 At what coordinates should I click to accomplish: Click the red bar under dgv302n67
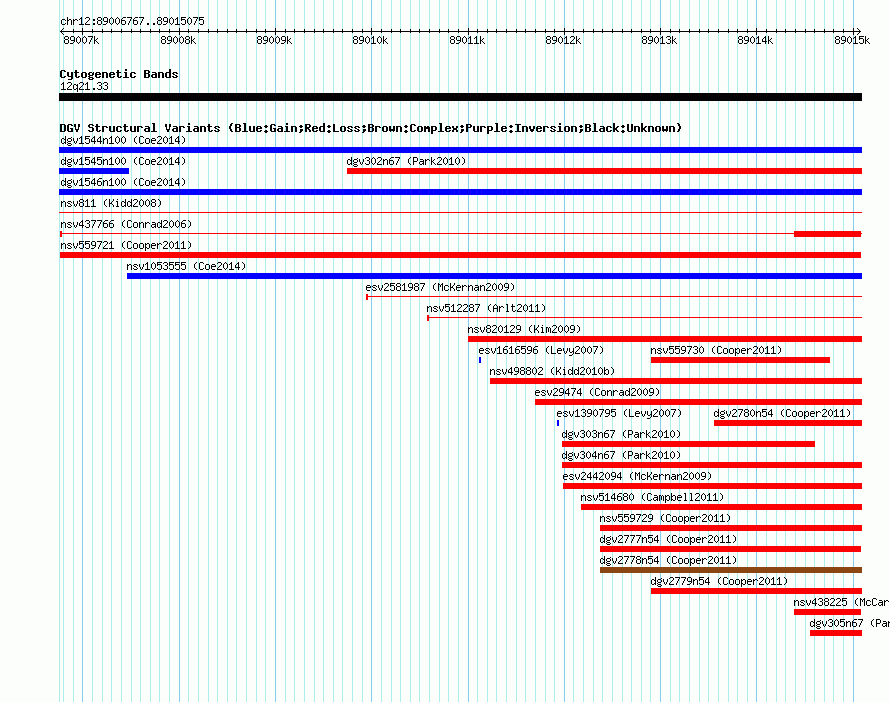point(604,171)
